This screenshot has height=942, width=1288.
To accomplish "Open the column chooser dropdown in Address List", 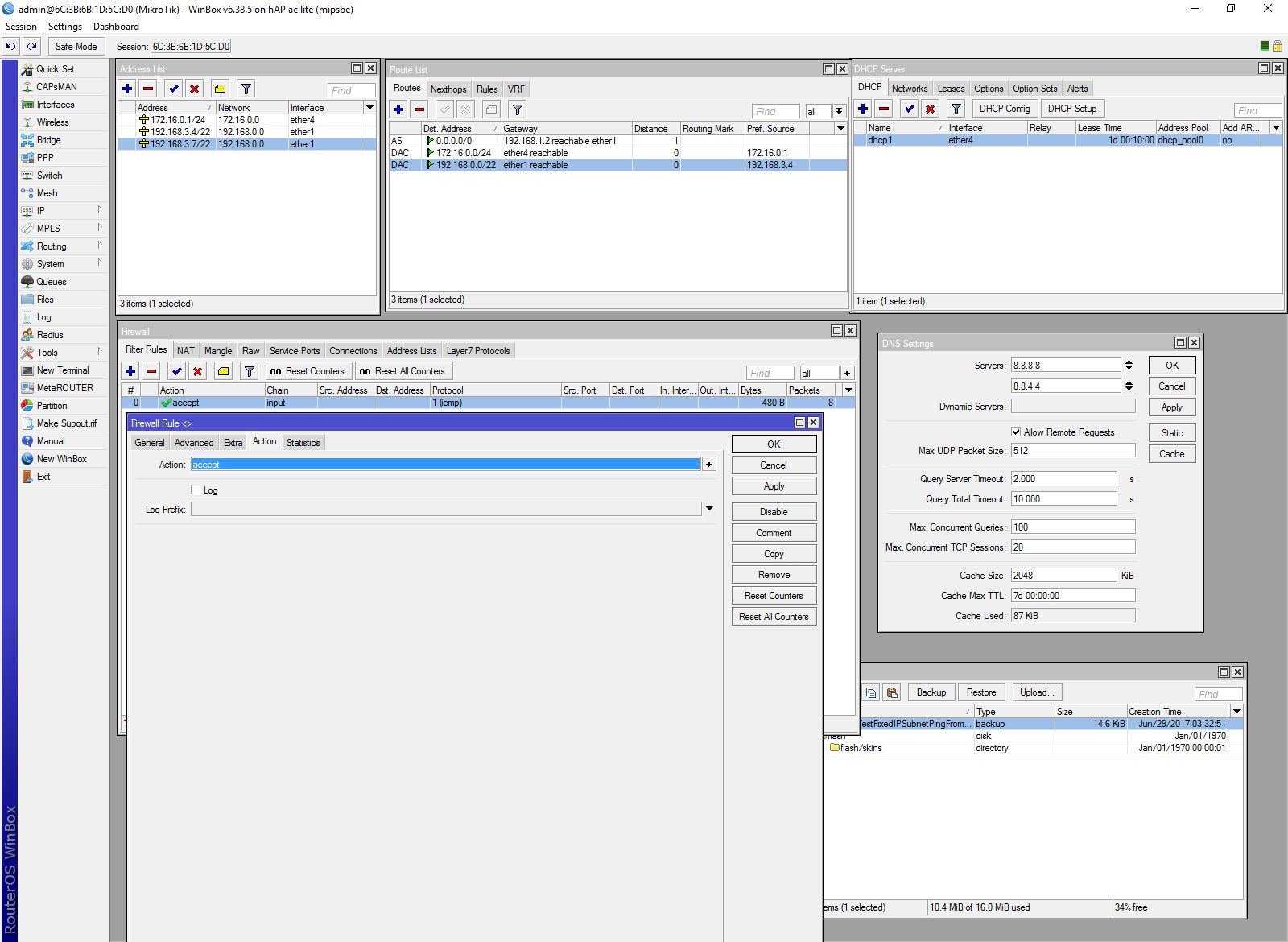I will coord(369,107).
